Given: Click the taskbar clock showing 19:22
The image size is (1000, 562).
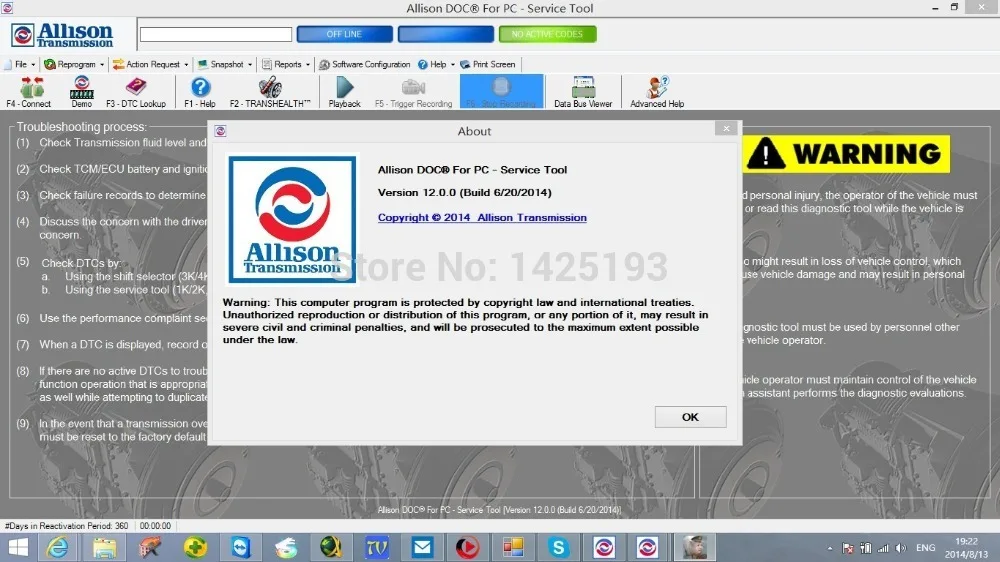Looking at the screenshot, I should (966, 548).
